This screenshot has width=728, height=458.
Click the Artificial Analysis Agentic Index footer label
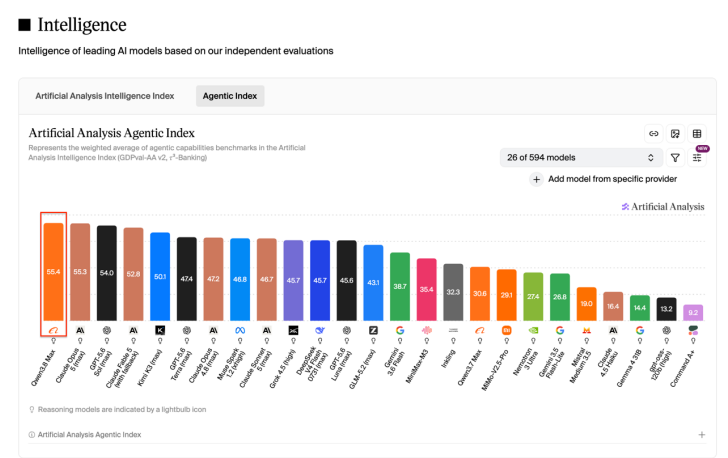89,435
